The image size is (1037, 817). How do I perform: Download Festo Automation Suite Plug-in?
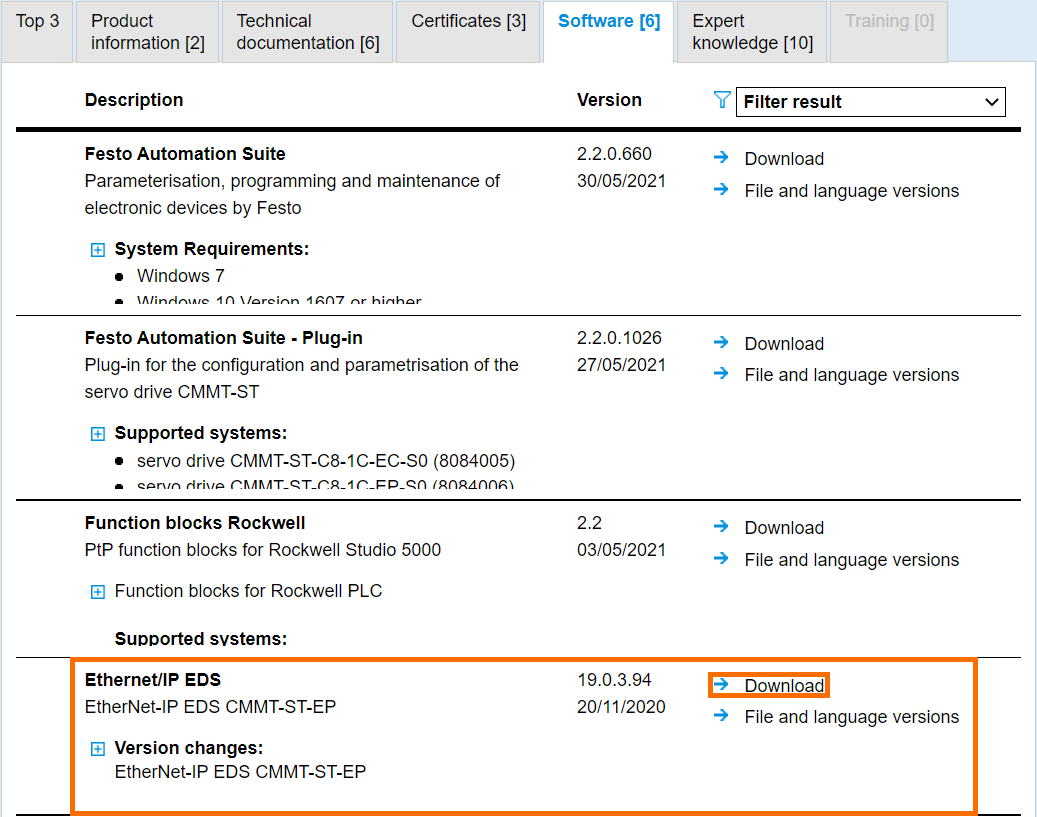pos(784,344)
